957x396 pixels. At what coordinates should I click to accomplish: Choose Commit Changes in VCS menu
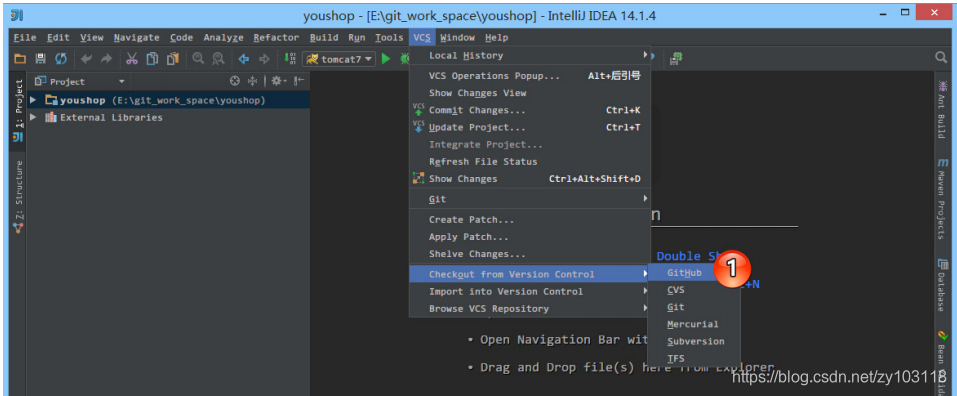coord(530,110)
